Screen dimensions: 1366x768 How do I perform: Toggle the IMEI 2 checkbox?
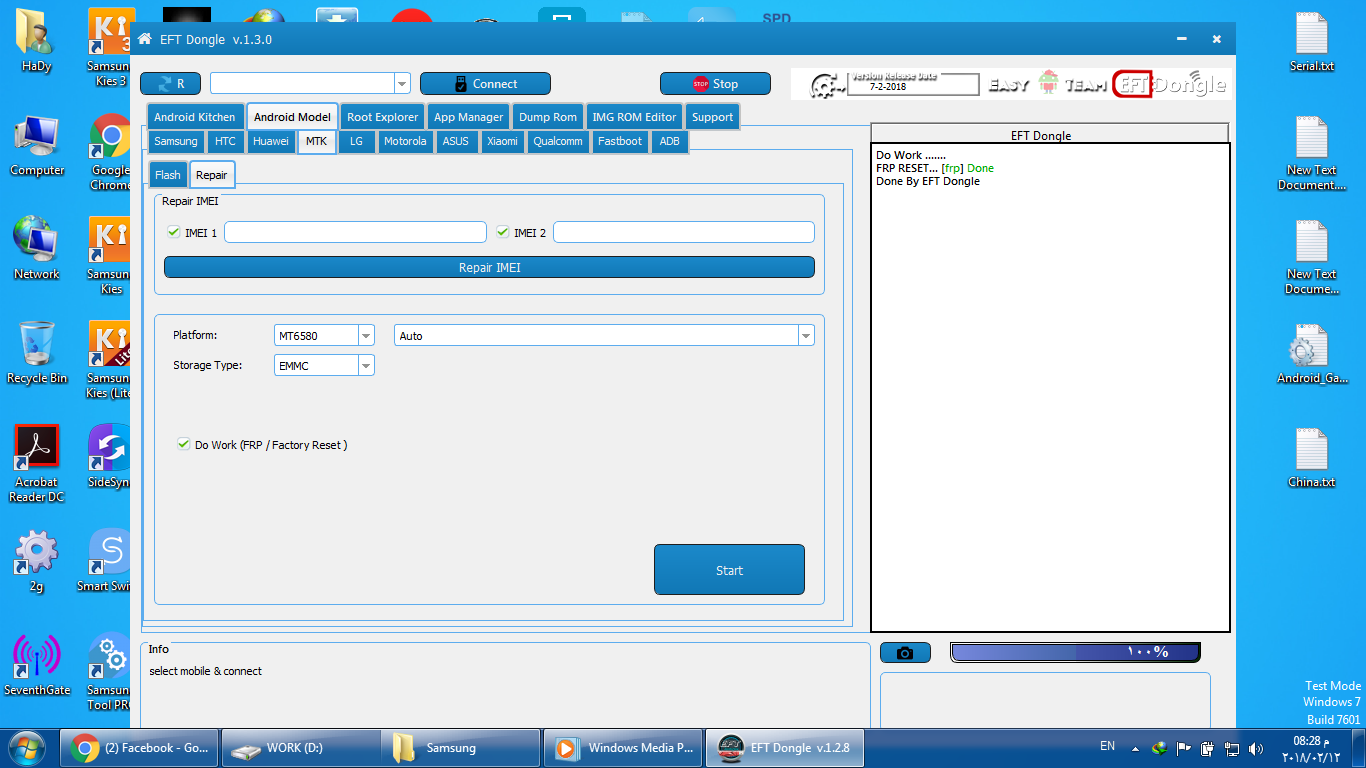(503, 232)
